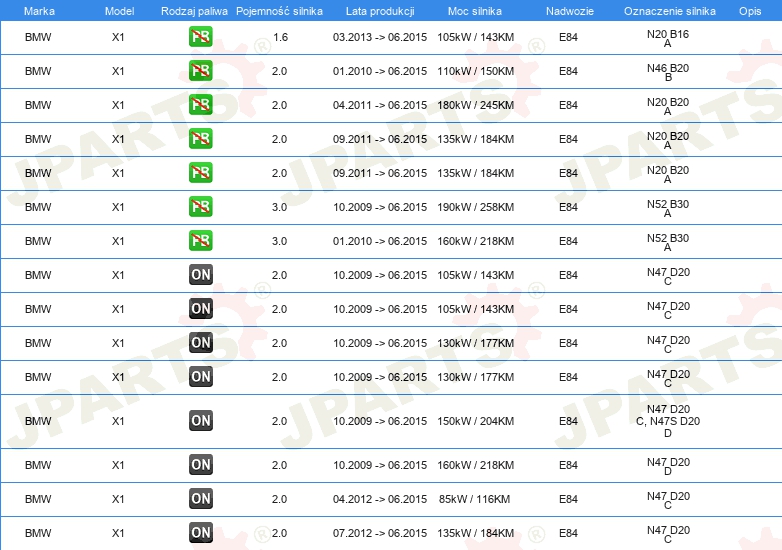This screenshot has width=782, height=550.
Task: Select 'N20 B20 A' in the 180kW / 245KM row
Action: click(x=668, y=106)
